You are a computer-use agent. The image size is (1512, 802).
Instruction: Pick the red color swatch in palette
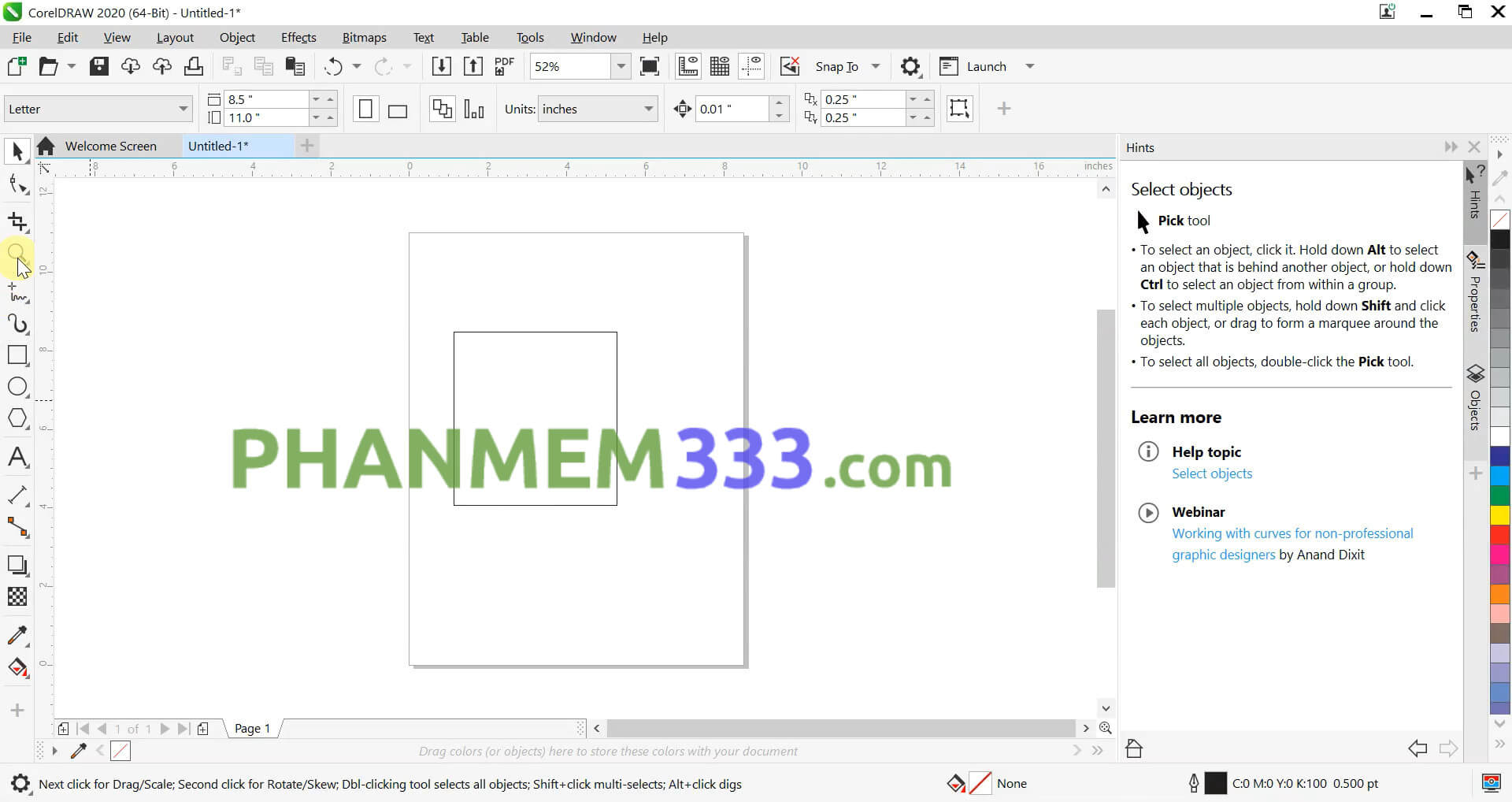point(1499,534)
